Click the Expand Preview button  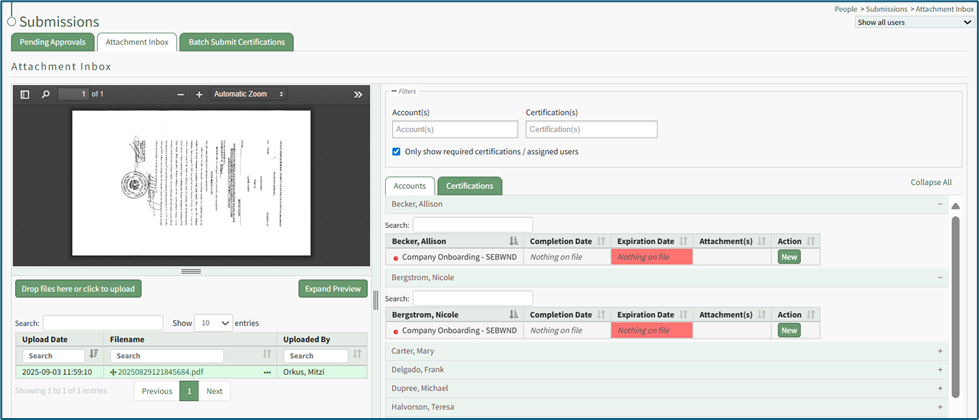point(332,289)
